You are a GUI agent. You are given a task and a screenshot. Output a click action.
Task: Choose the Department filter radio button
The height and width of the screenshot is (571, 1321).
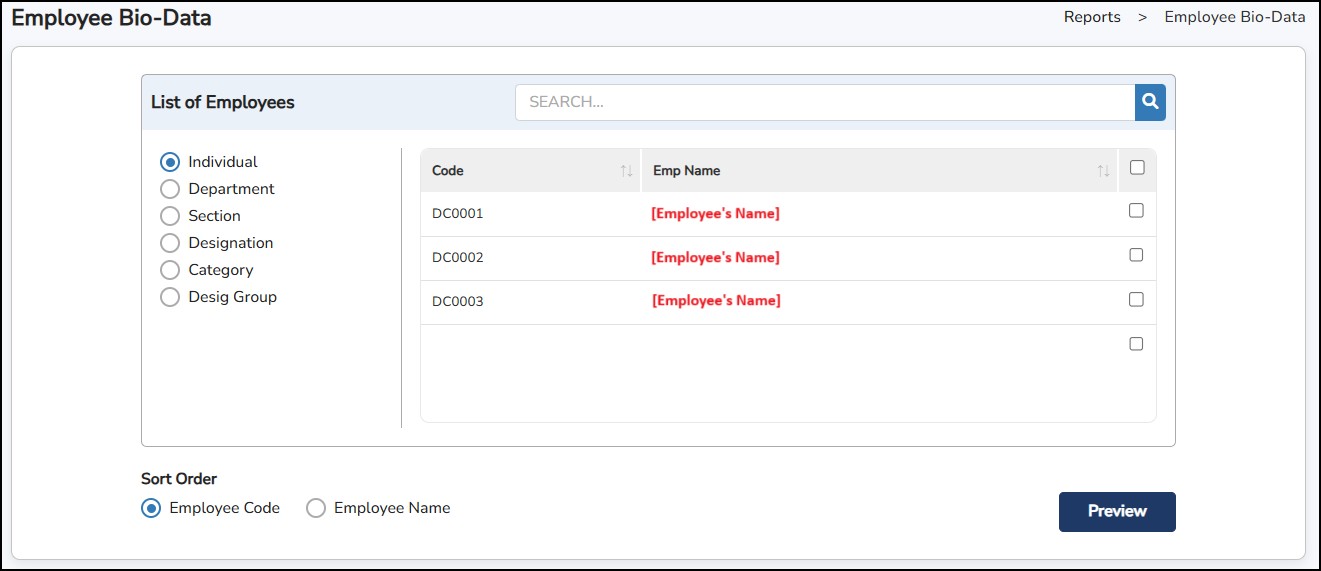click(170, 189)
